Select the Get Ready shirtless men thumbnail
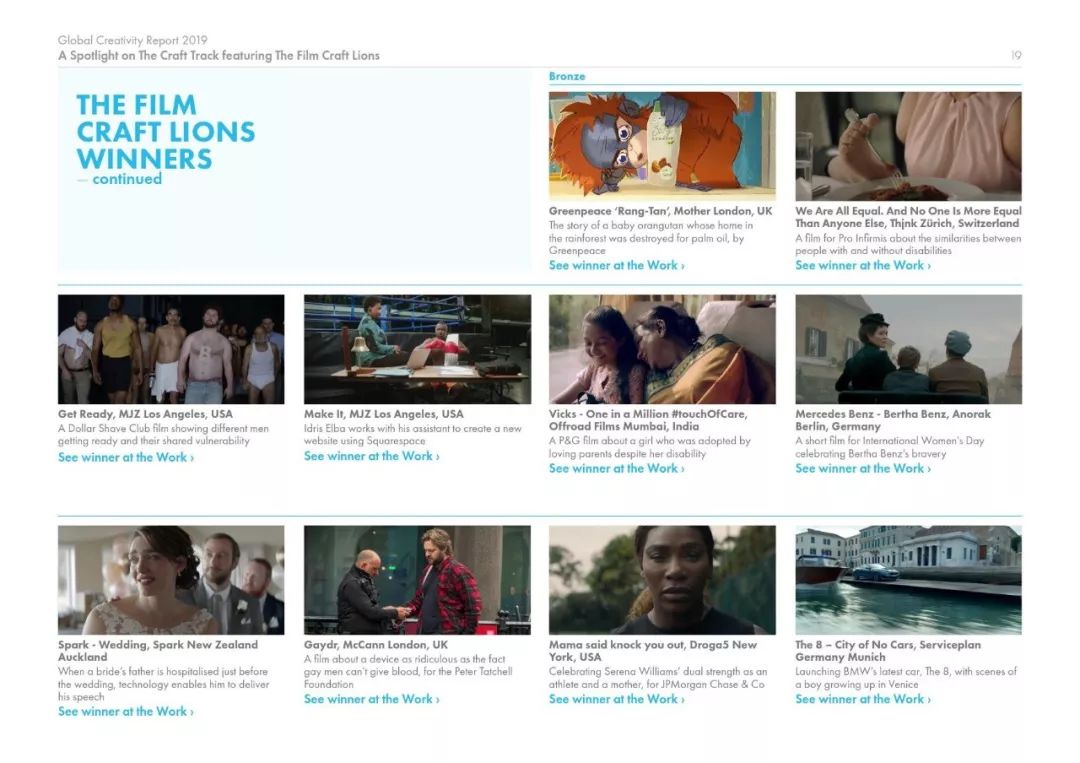 [x=171, y=349]
